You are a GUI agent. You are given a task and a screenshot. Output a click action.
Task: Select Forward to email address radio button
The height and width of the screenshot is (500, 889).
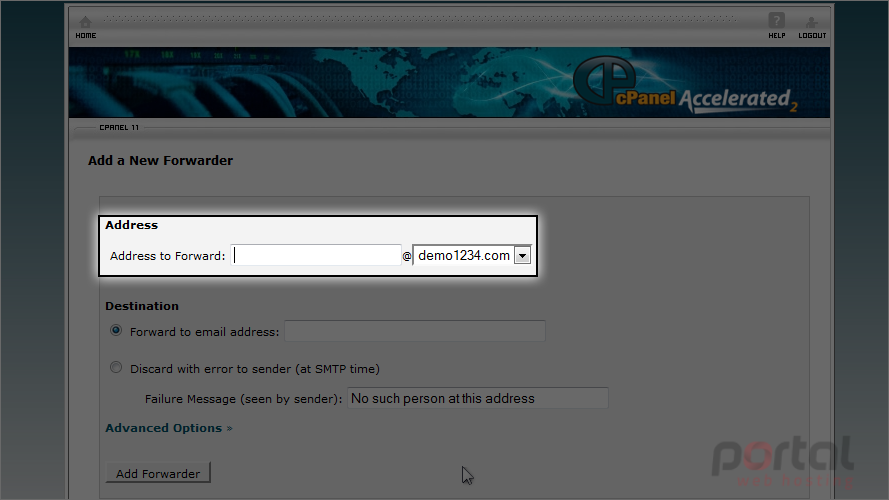point(116,330)
